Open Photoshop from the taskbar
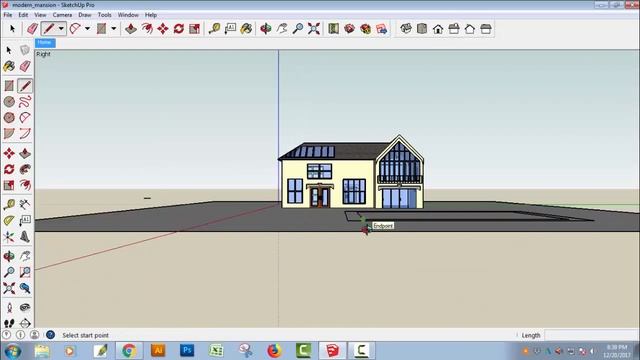This screenshot has width=640, height=360. tap(187, 350)
